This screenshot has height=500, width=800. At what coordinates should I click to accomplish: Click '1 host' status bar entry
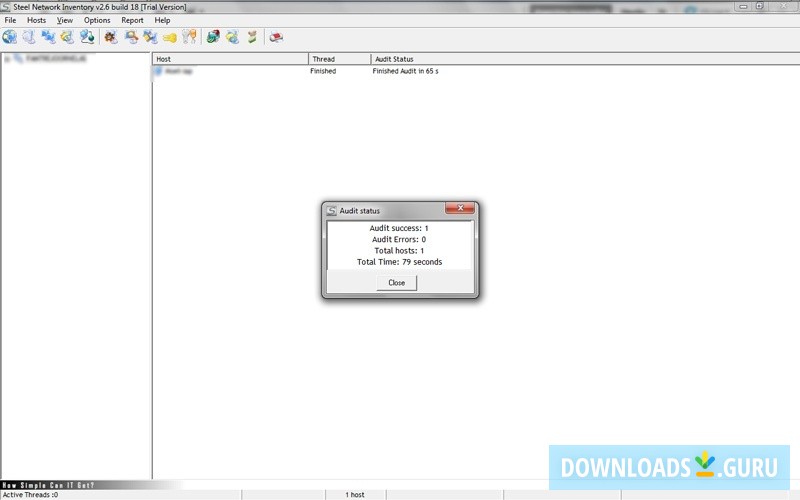point(355,495)
